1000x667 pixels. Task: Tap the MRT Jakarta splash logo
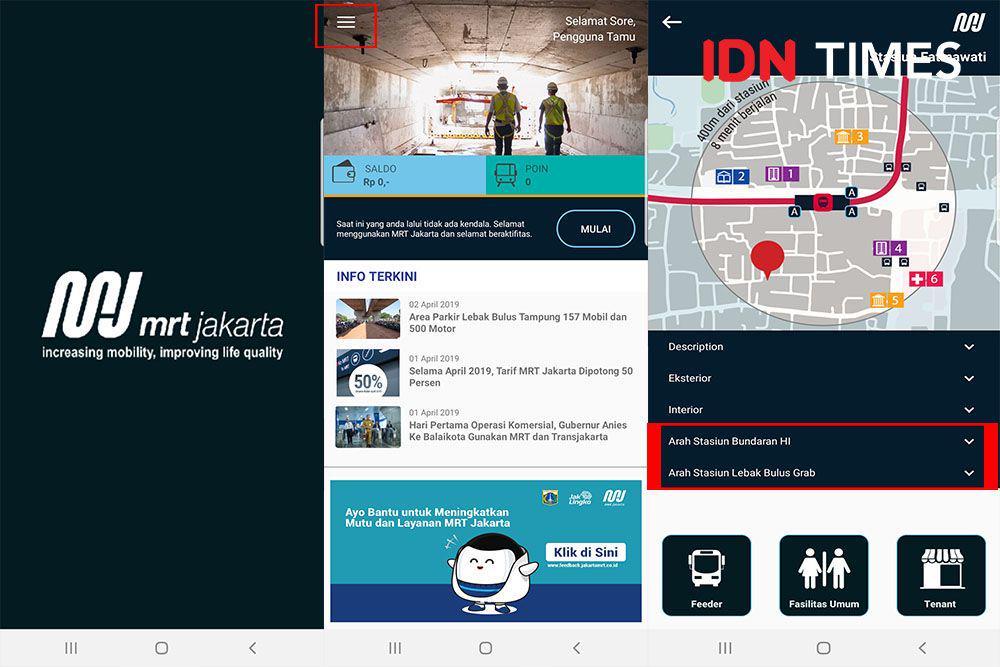tap(163, 314)
